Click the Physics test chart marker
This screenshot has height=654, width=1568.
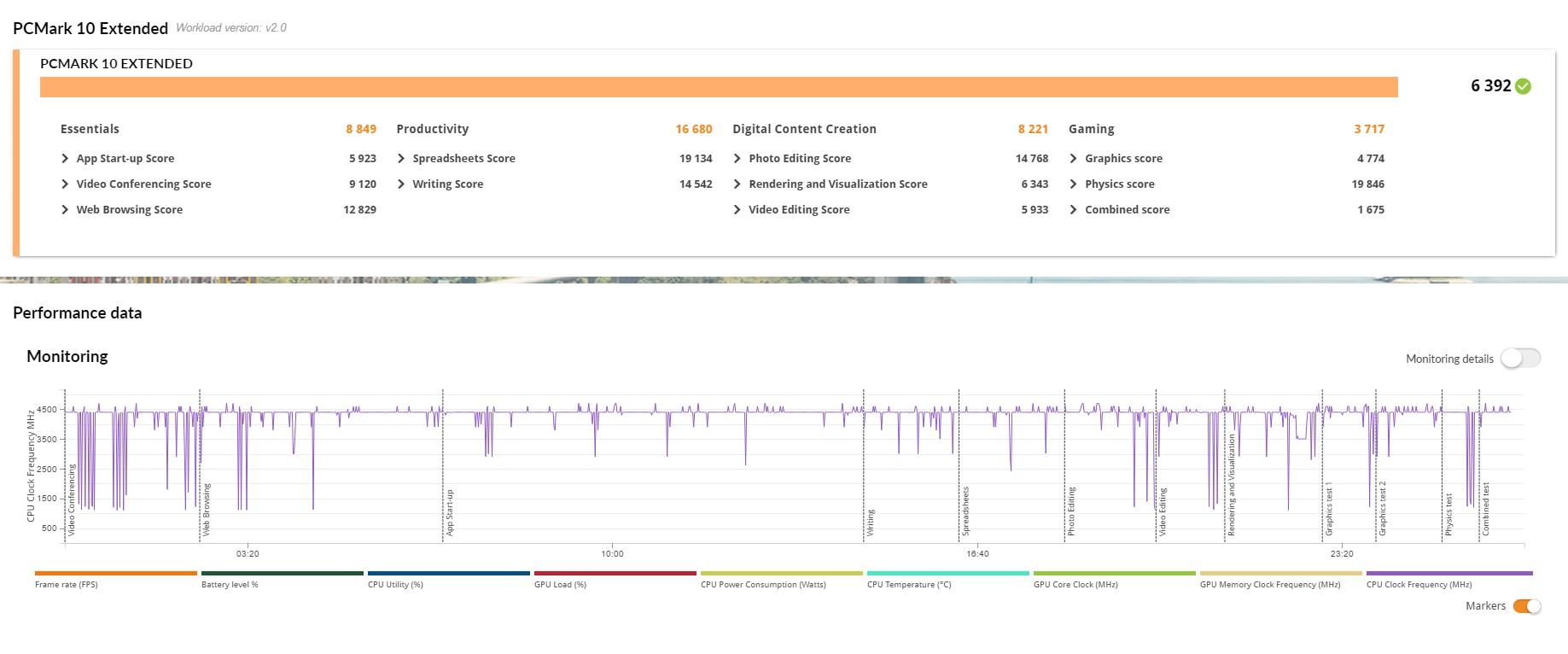pyautogui.click(x=1449, y=515)
